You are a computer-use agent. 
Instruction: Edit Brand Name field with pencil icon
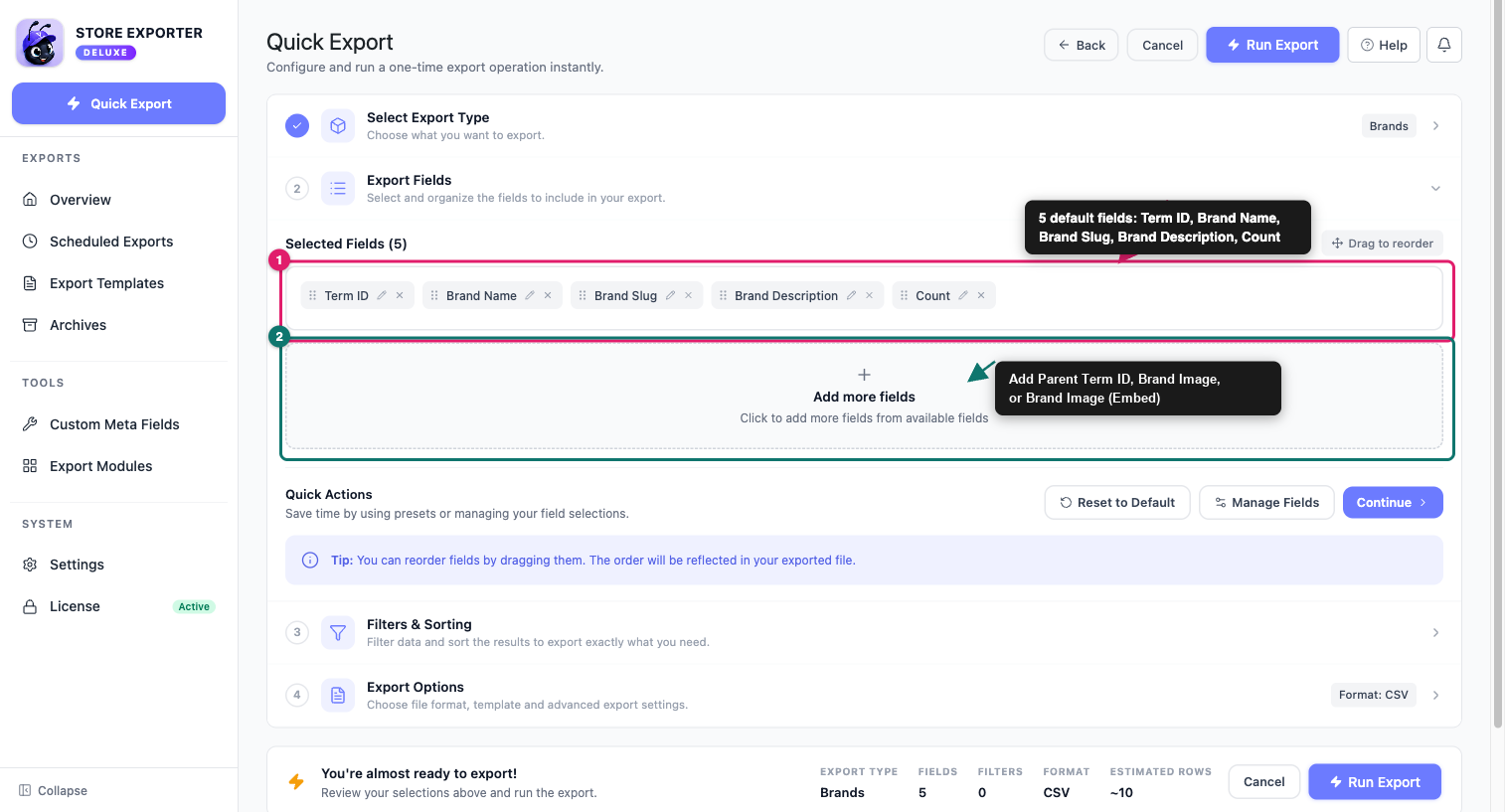click(530, 295)
